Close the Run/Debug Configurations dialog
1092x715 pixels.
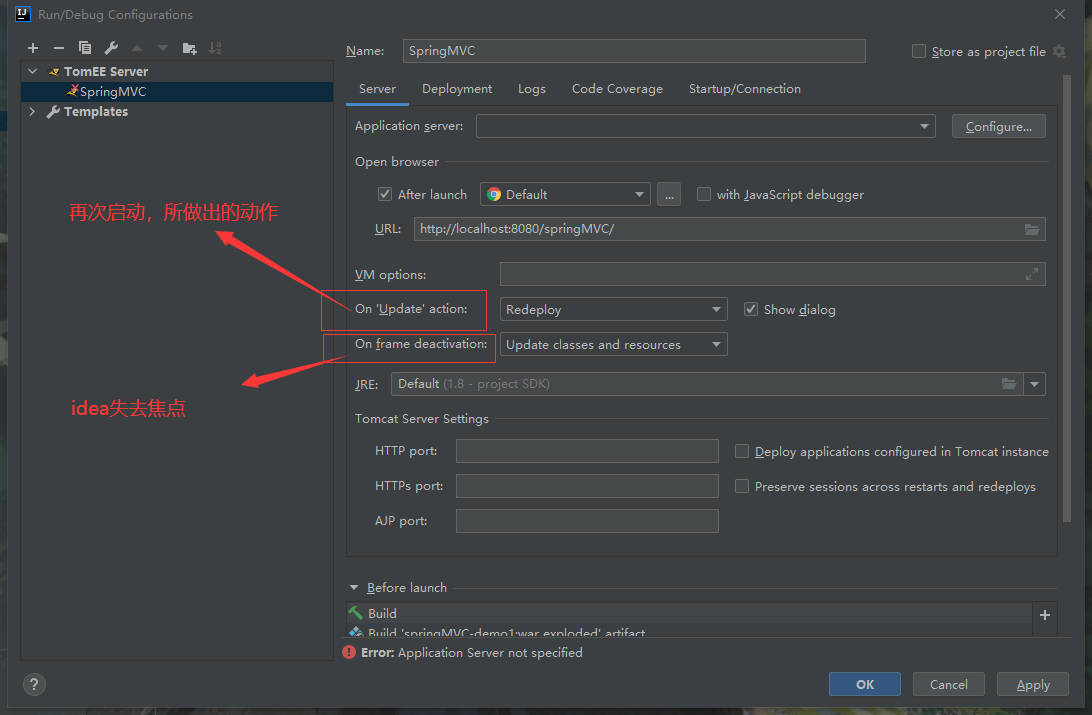(1060, 14)
